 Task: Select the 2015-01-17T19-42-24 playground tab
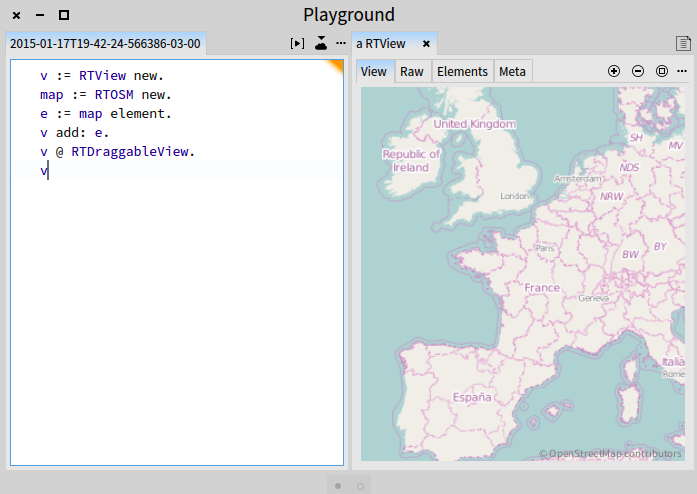coord(105,44)
